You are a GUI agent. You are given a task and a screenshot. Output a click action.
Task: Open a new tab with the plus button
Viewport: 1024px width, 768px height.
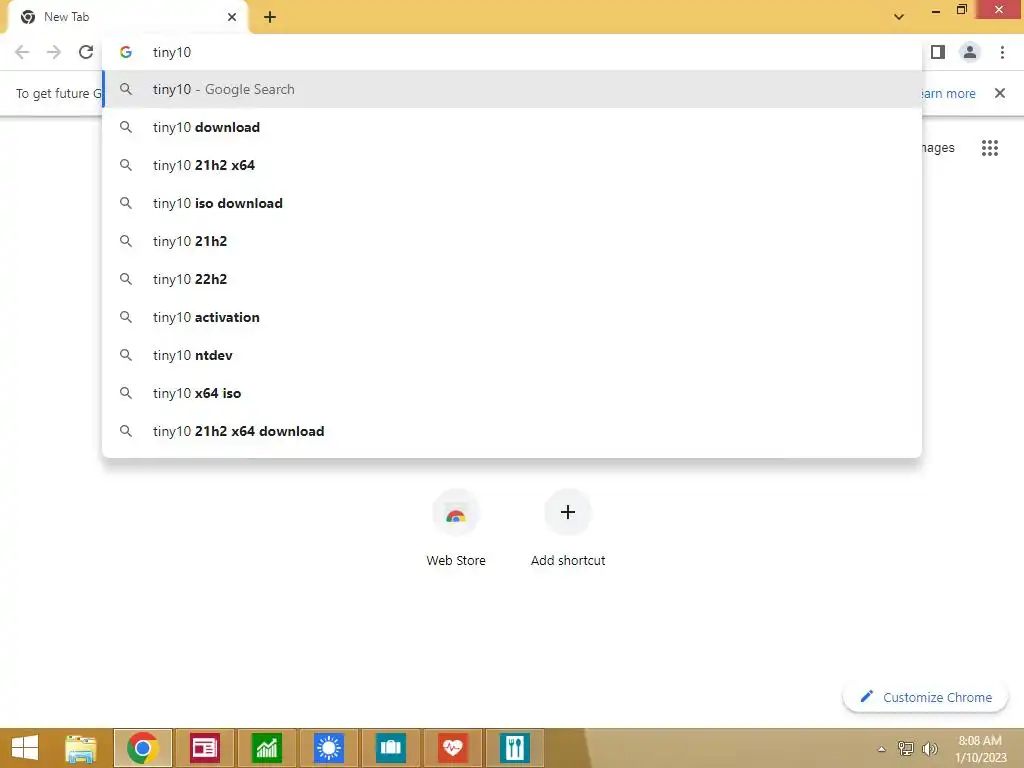pos(270,18)
